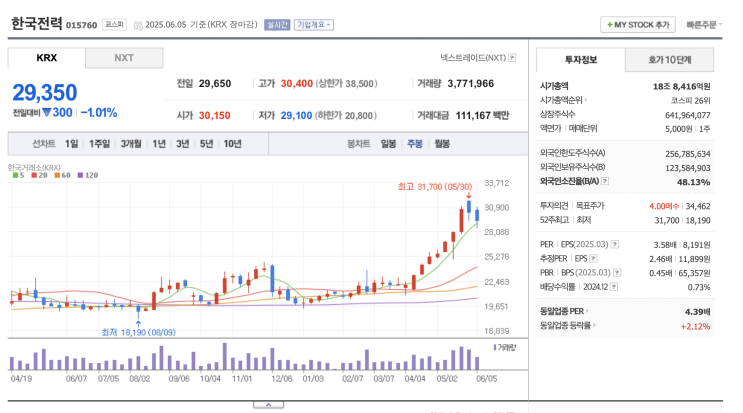Click the 한국전력 stock name heading
The width and height of the screenshot is (743, 413).
pyautogui.click(x=36, y=24)
